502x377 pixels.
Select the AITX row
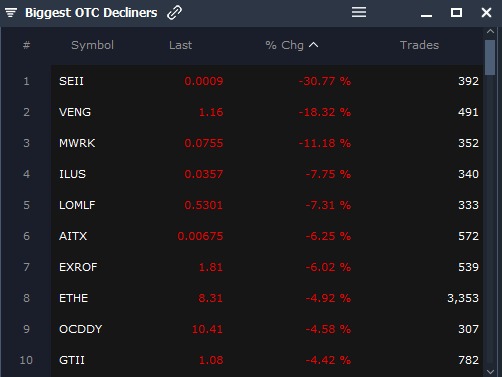point(267,236)
